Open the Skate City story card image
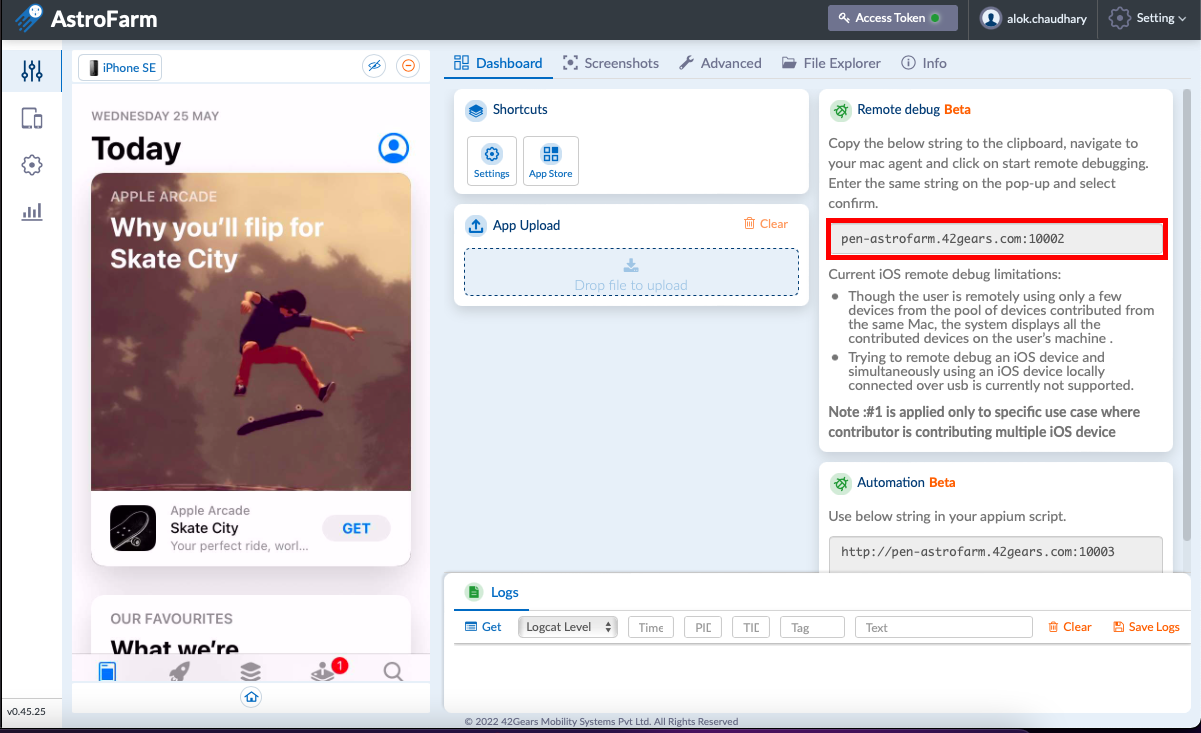The height and width of the screenshot is (733, 1201). 251,332
